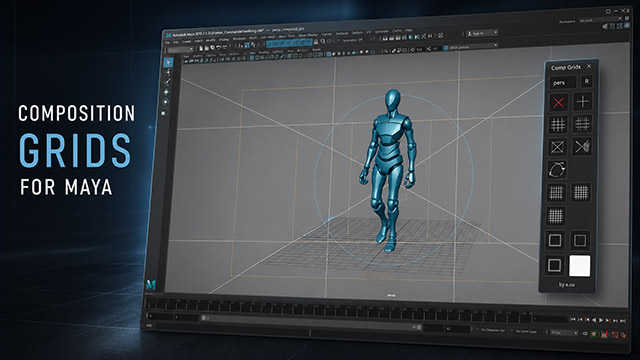Close the Comp Grids panel
This screenshot has height=360, width=640.
589,66
